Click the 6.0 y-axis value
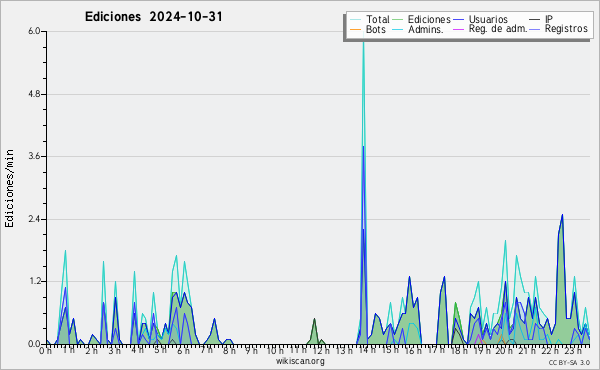The image size is (600, 370). click(34, 31)
